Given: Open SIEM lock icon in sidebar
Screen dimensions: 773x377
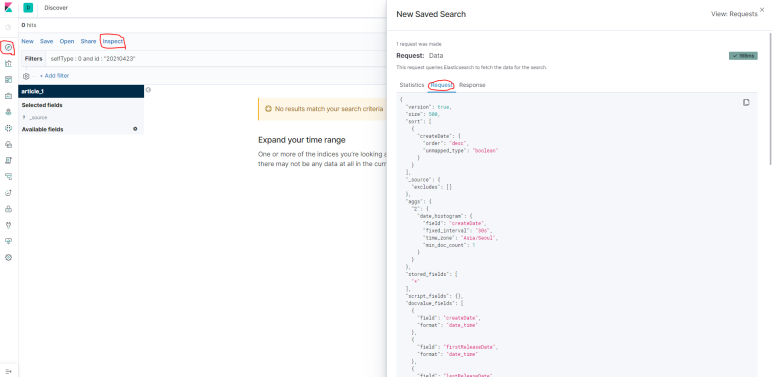Looking at the screenshot, I should click(8, 209).
